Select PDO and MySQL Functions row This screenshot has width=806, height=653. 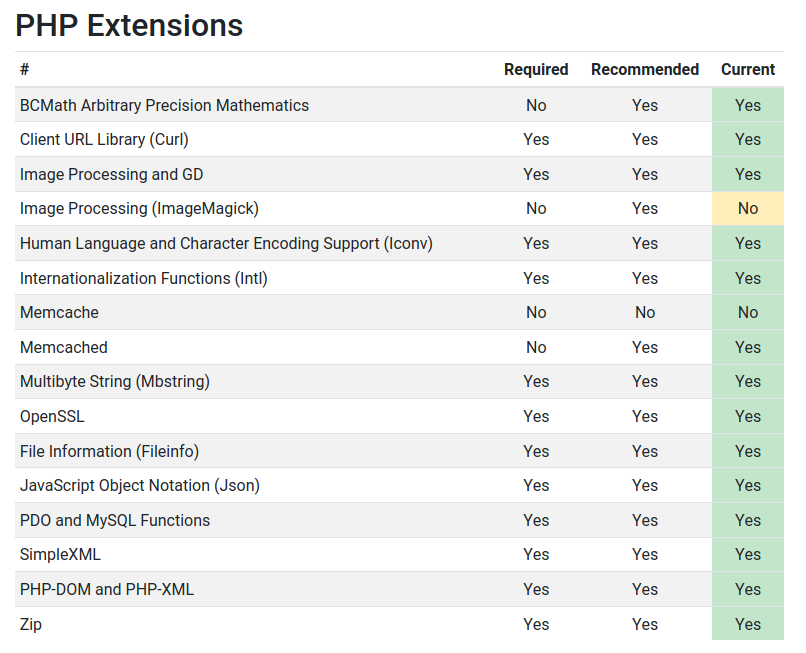[x=114, y=520]
